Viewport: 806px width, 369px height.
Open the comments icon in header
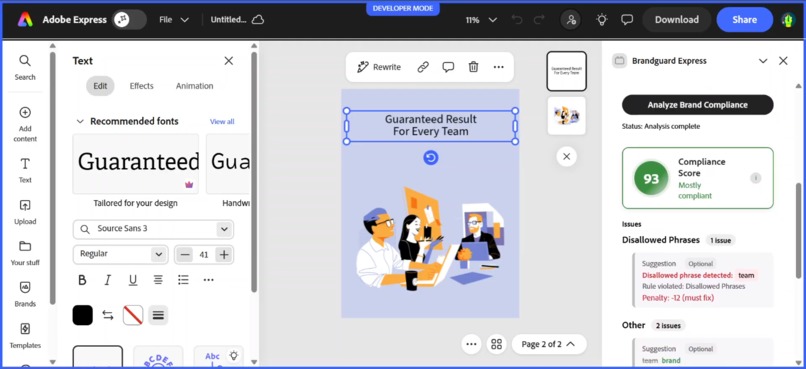click(x=627, y=20)
